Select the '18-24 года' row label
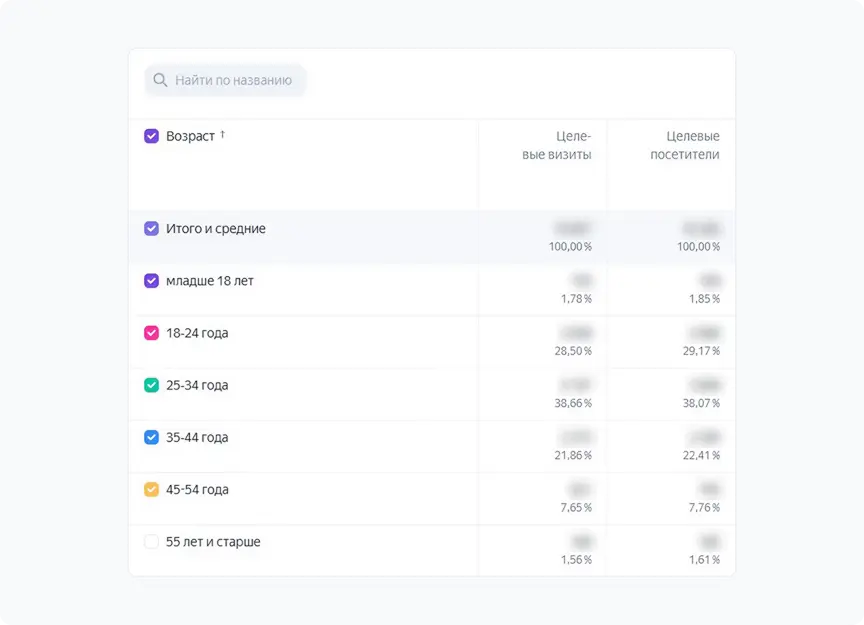The width and height of the screenshot is (864, 625). (197, 333)
